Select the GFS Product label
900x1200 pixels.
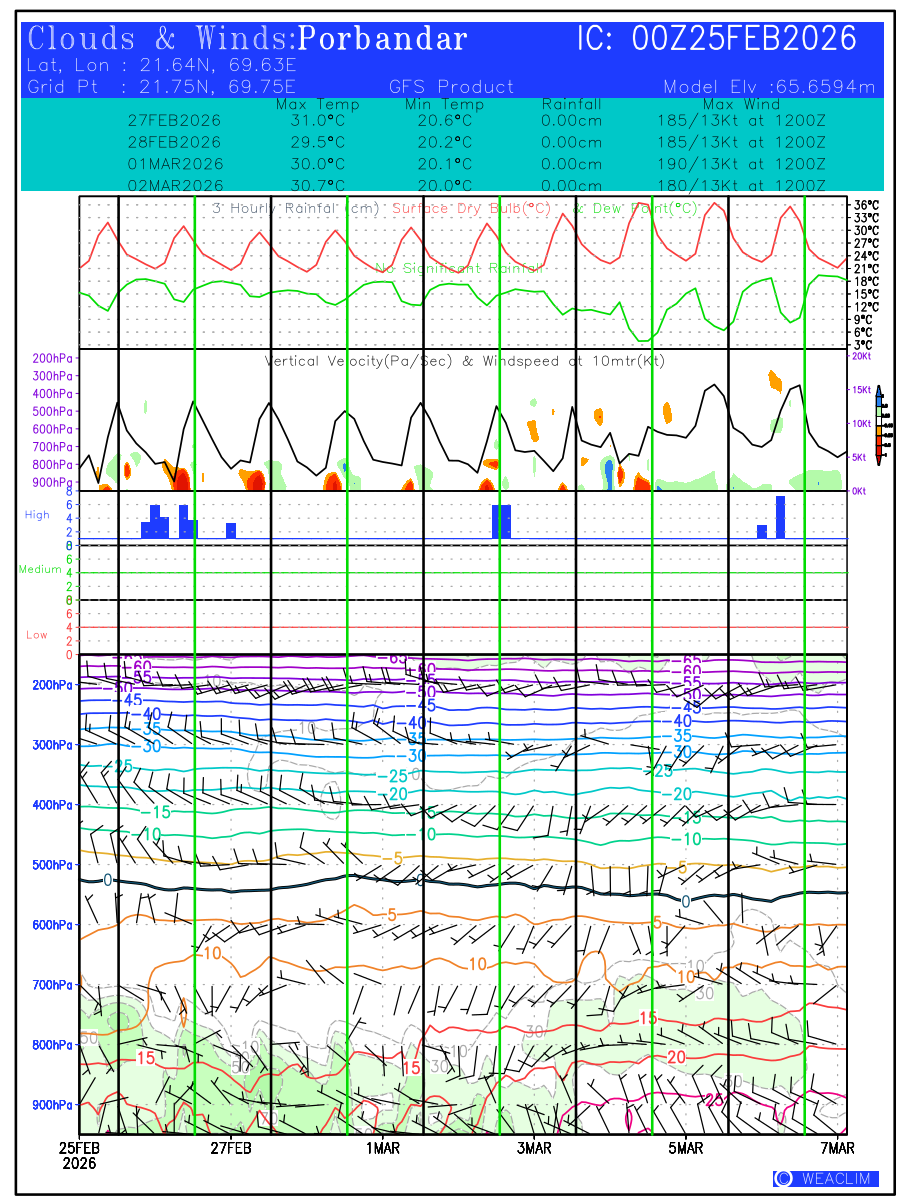451,87
